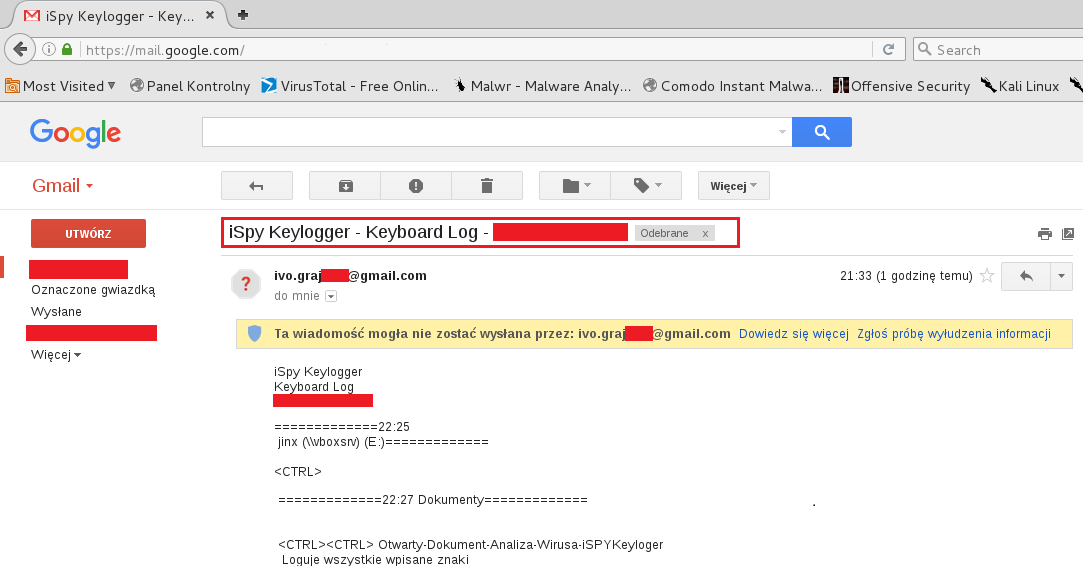Expand Gmail search options arrow
This screenshot has width=1083, height=566.
point(782,132)
